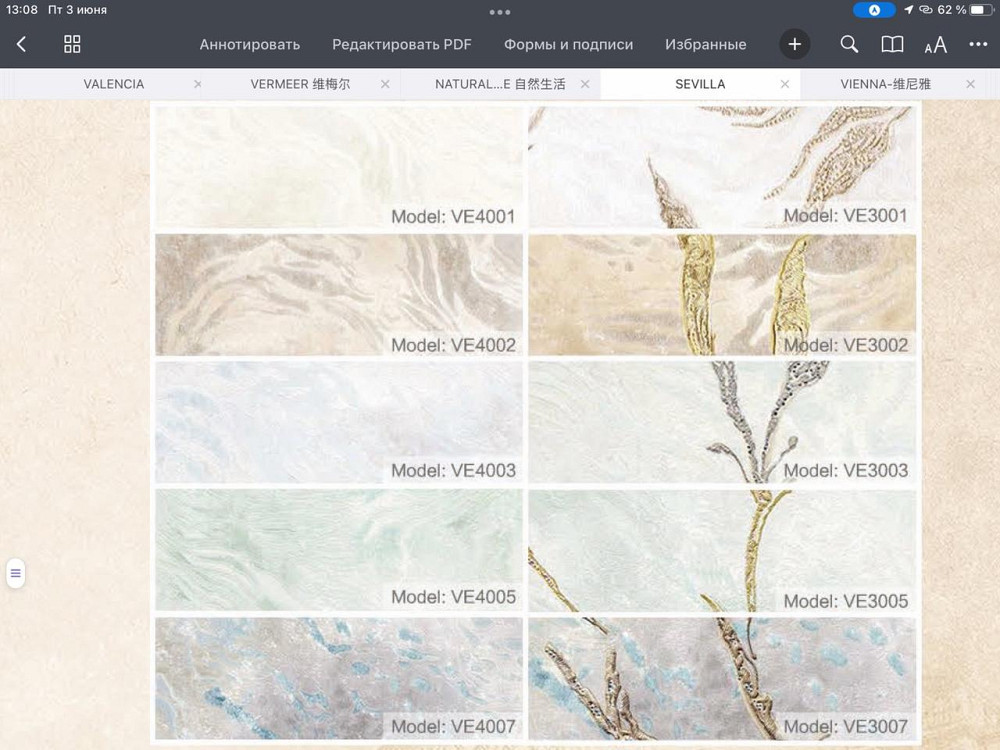
Task: Switch to the VERMEER document tab
Action: pos(300,84)
